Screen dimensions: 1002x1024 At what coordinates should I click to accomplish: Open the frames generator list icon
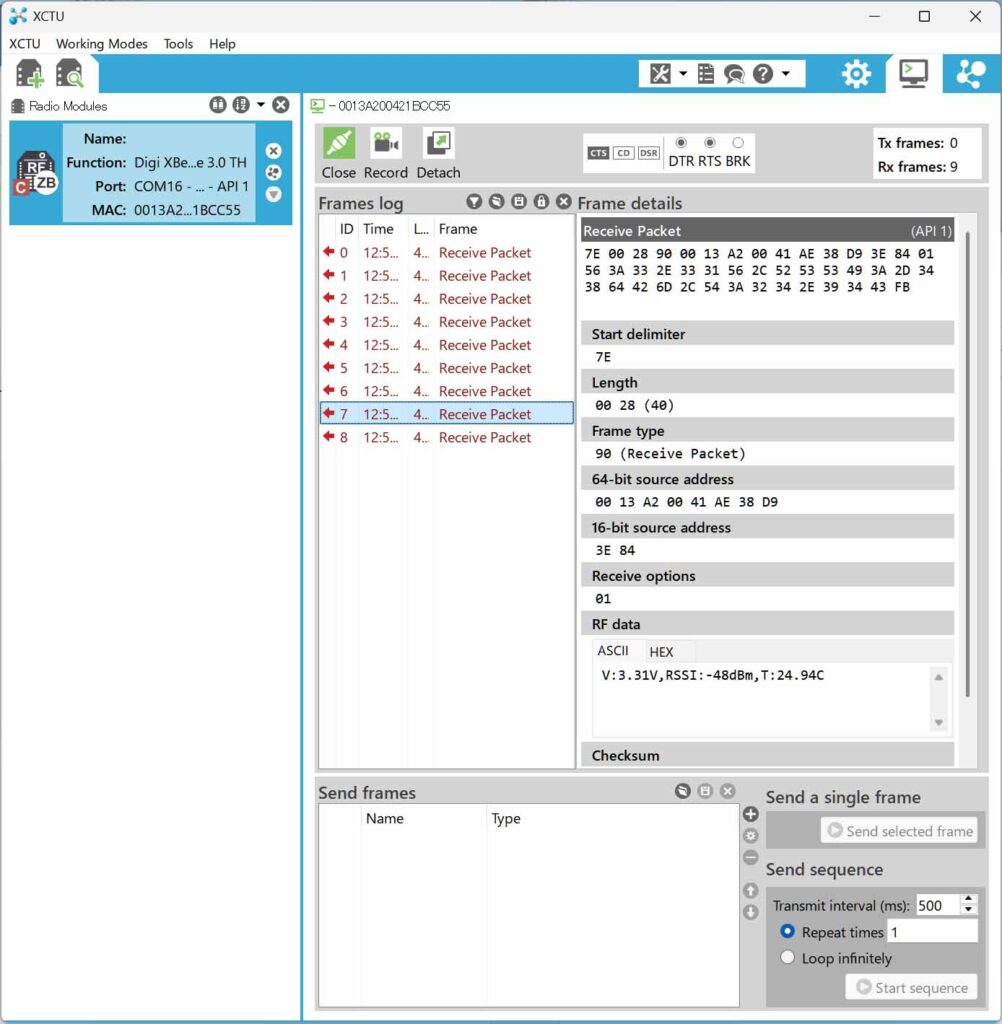click(705, 74)
